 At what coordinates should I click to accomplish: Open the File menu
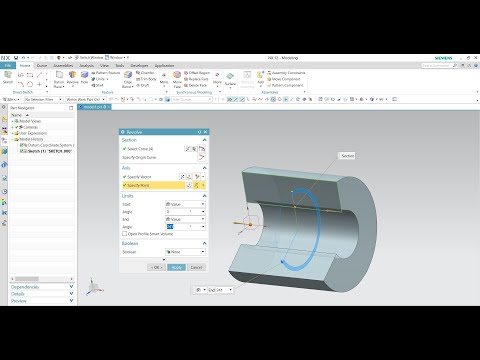8,65
